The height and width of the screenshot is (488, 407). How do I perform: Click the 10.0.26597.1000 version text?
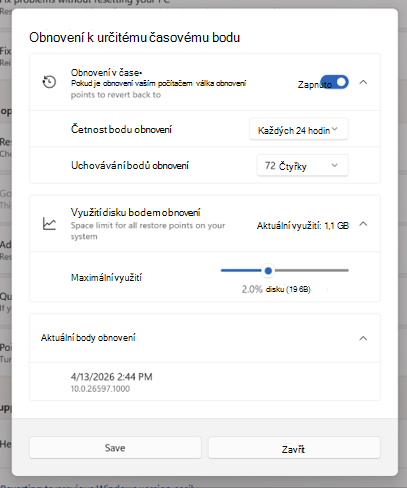[100, 389]
